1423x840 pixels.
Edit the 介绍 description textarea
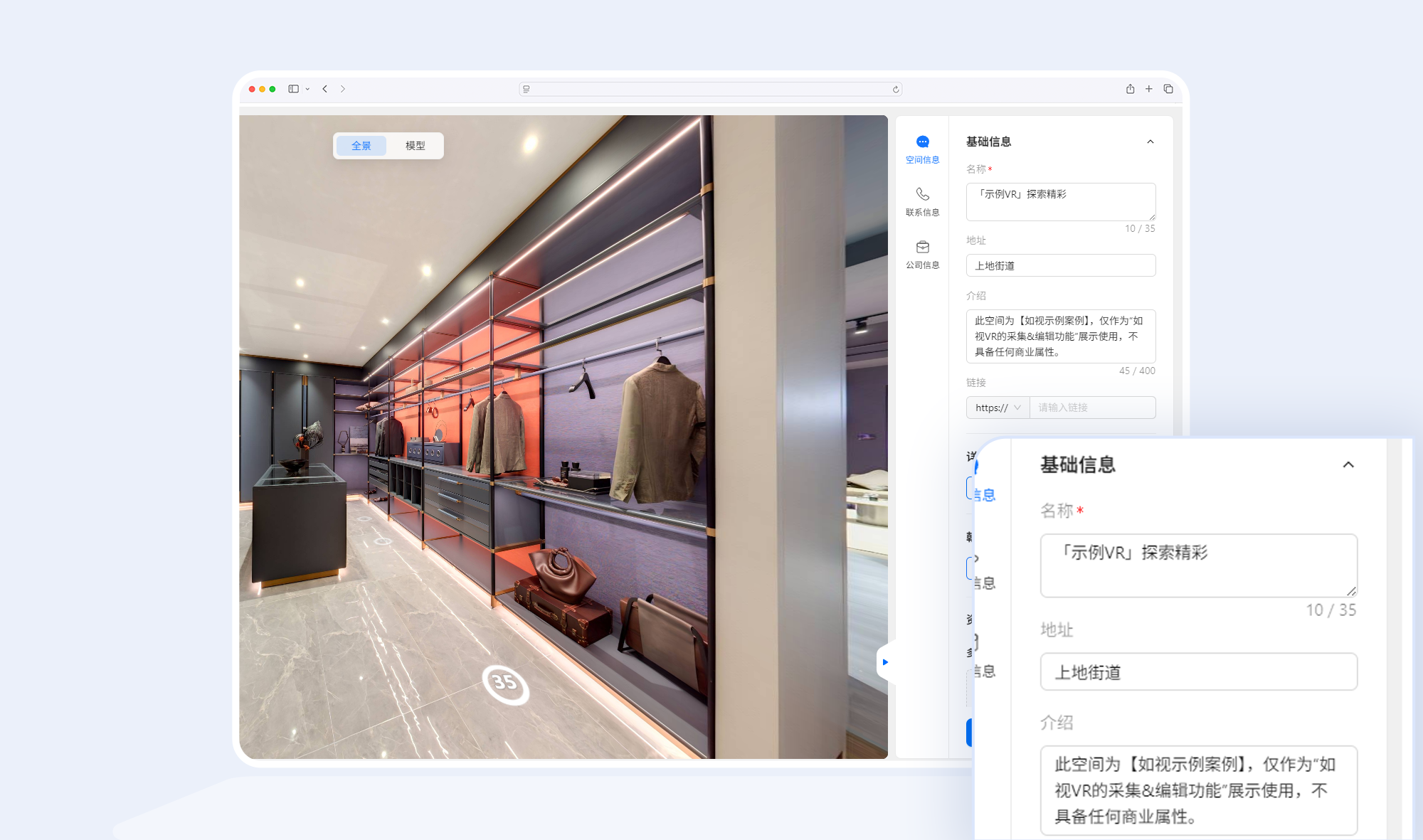1060,336
